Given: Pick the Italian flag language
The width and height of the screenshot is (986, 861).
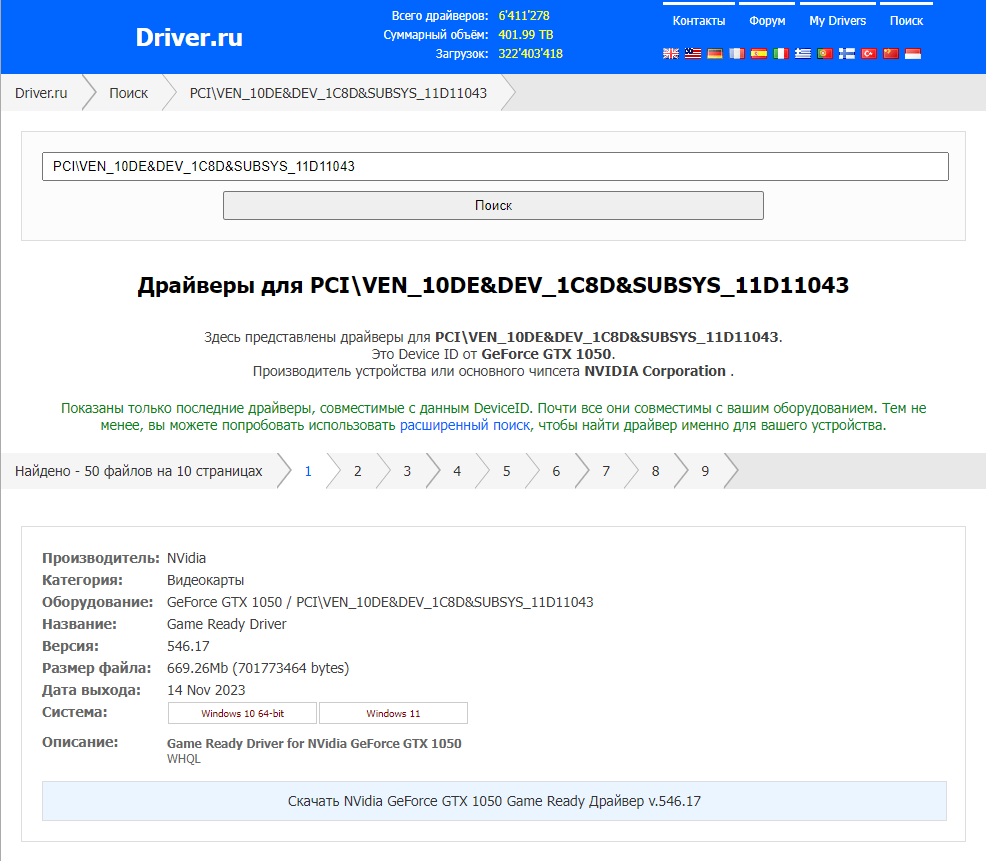Looking at the screenshot, I should (x=781, y=54).
